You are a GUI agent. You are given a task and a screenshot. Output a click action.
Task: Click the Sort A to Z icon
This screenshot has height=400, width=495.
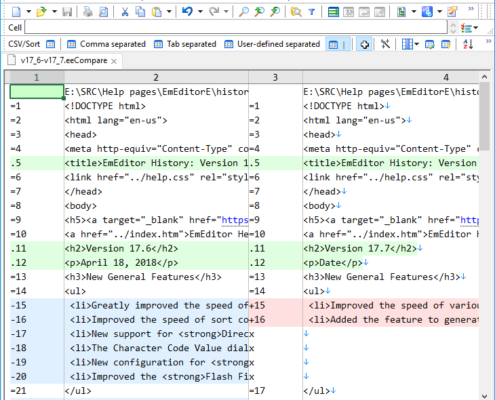click(x=468, y=44)
